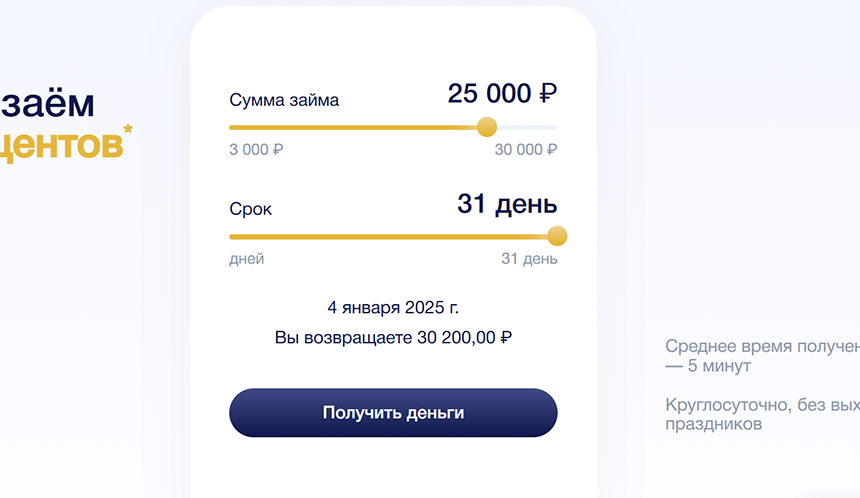Click the "30 000 ₽" maximum amount label

(526, 150)
